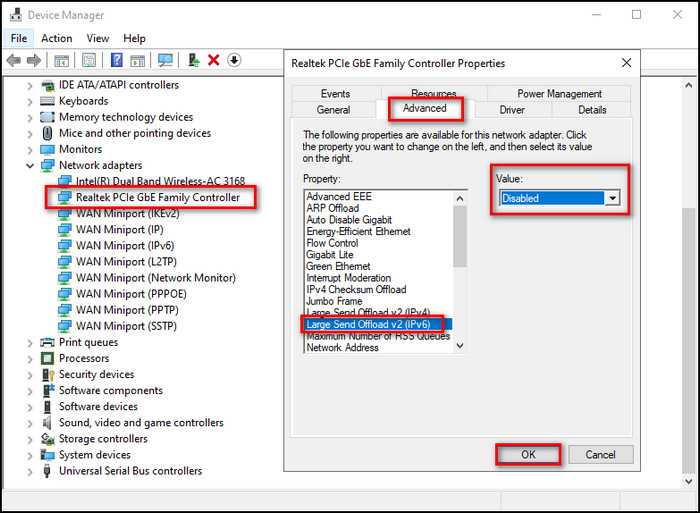This screenshot has width=700, height=513.
Task: Click the Memory technology devices icon
Action: [x=47, y=117]
